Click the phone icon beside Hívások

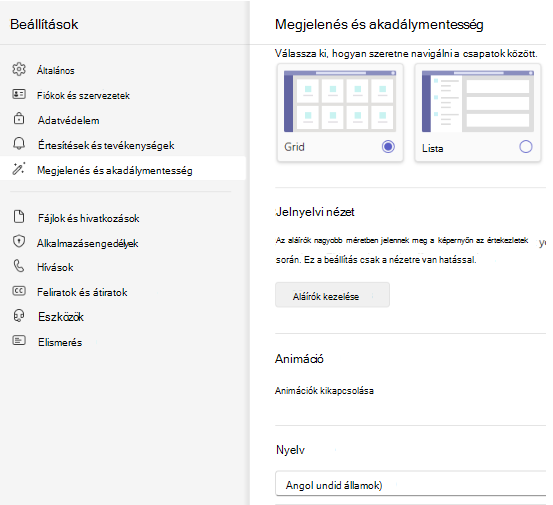19,266
